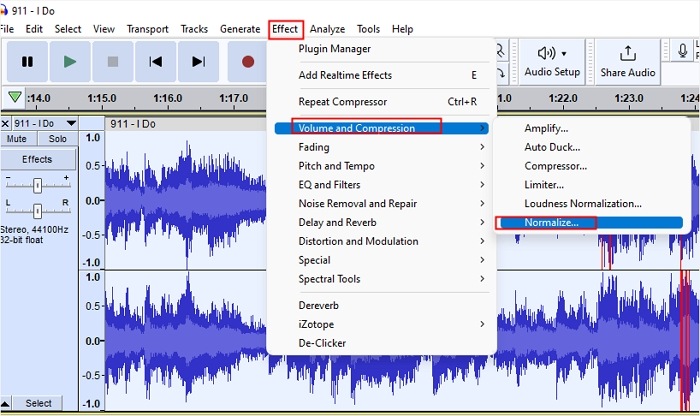Open the Tracks menu
Screen dimensions: 700x416
tap(194, 29)
